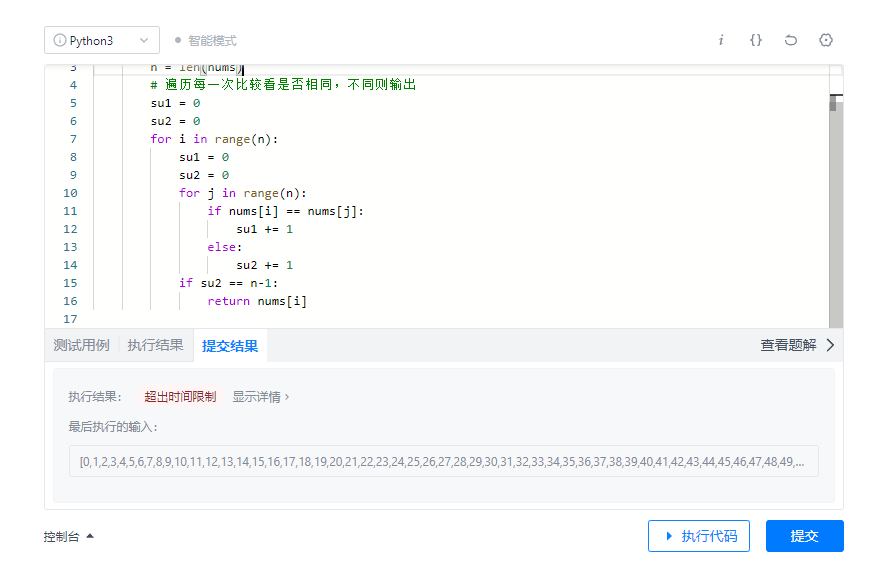Click line number 10 in the gutter
The width and height of the screenshot is (873, 579).
coord(70,193)
